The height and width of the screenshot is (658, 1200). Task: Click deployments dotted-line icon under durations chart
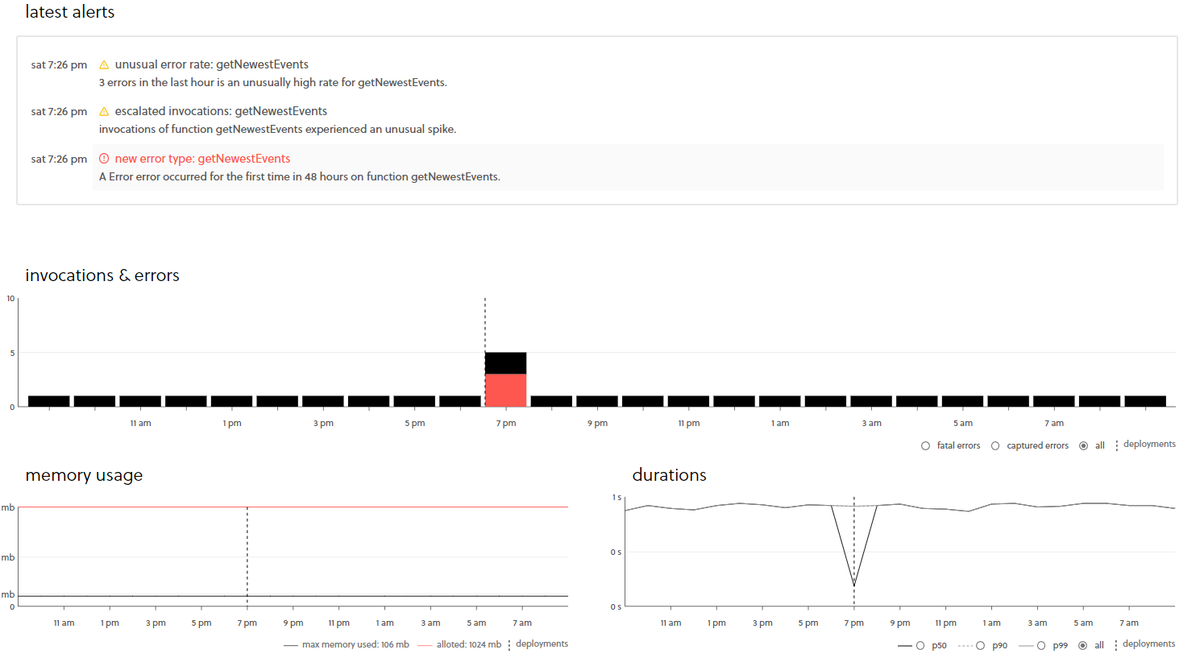1116,645
